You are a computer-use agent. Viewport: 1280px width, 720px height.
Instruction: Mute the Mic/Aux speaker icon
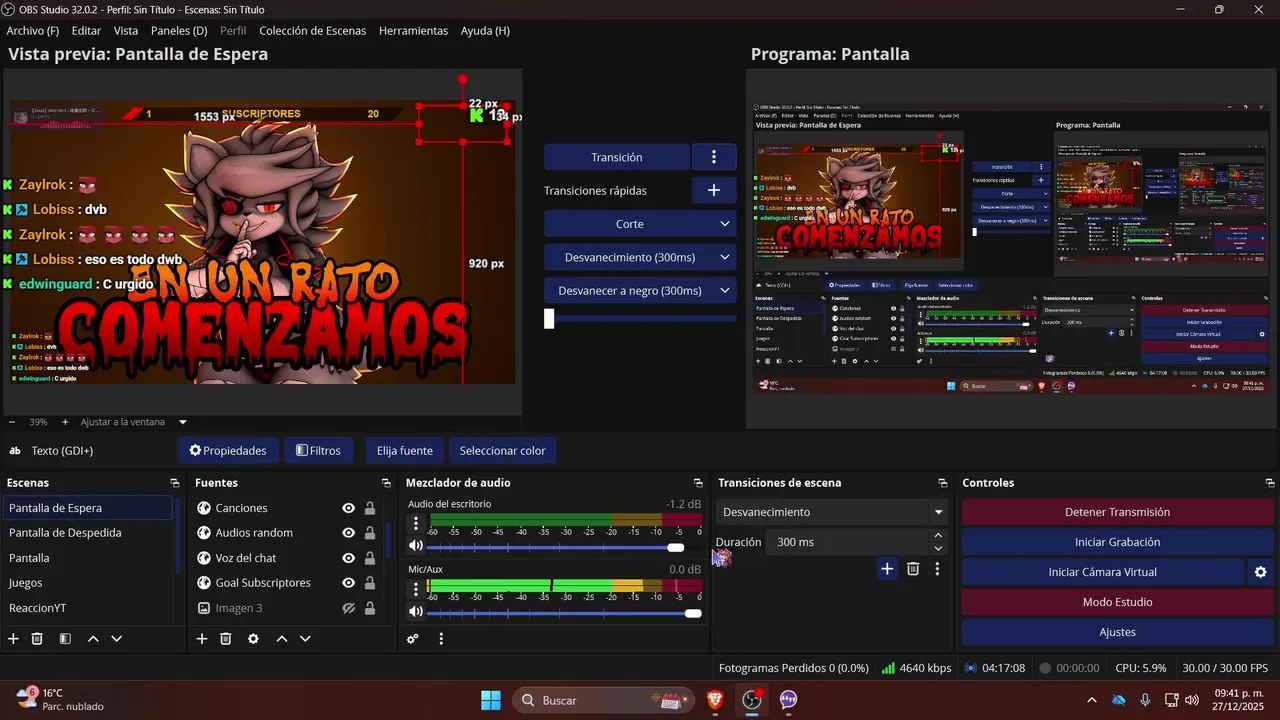pyautogui.click(x=416, y=612)
